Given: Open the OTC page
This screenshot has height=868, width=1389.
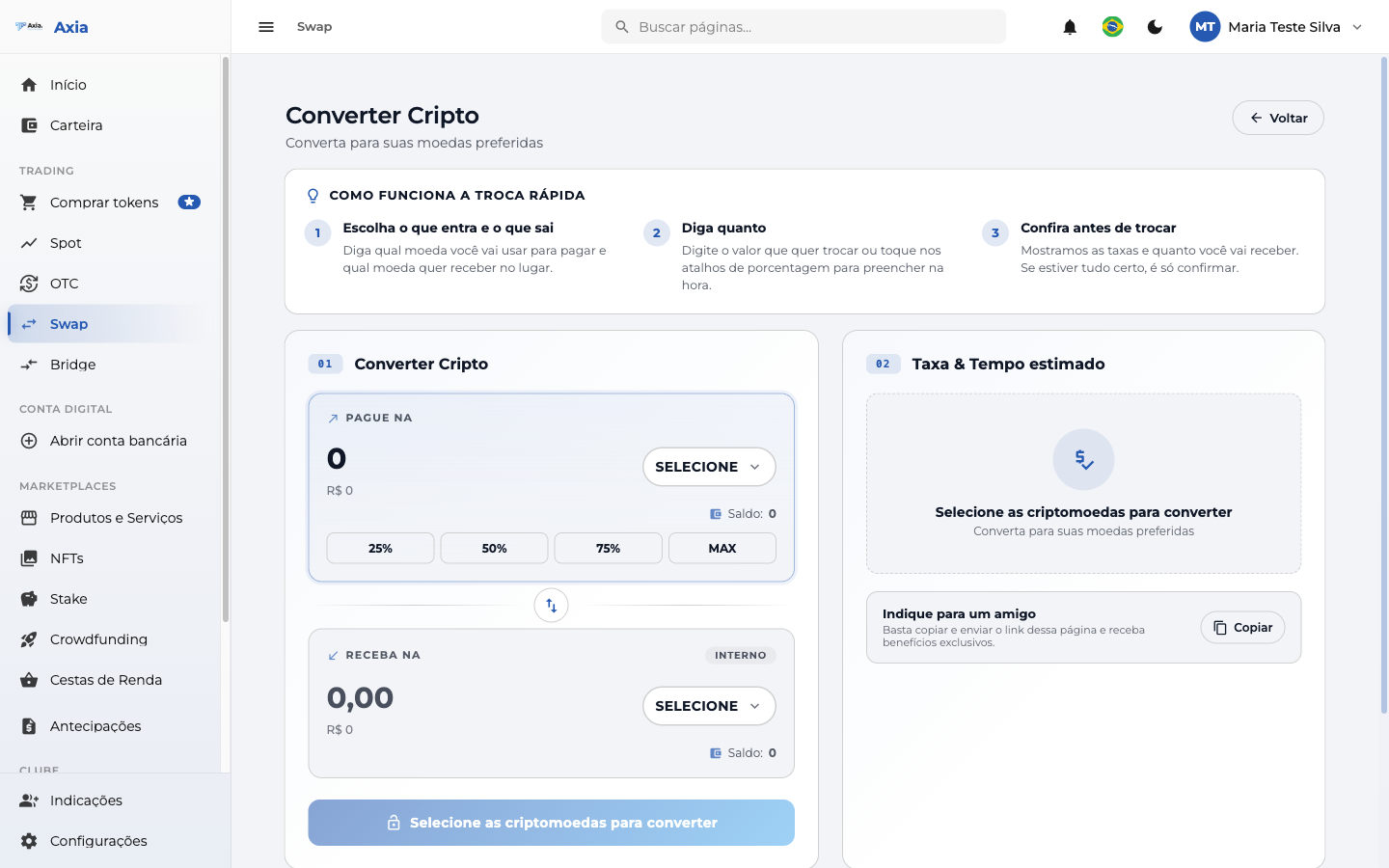Looking at the screenshot, I should click(108, 284).
